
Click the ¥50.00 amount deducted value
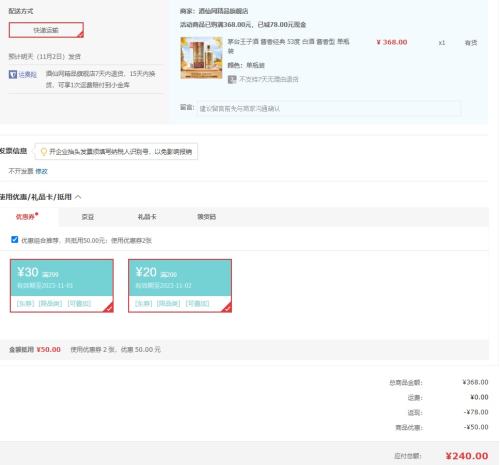(x=49, y=350)
